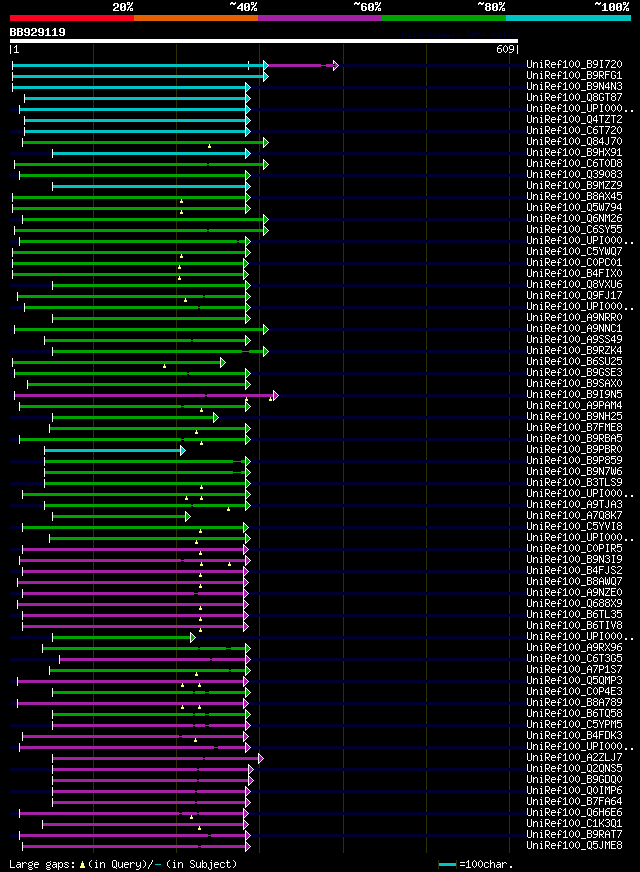The width and height of the screenshot is (640, 872).
Task: Select the UniRef100_A9PAM4 label
Action: coord(574,406)
